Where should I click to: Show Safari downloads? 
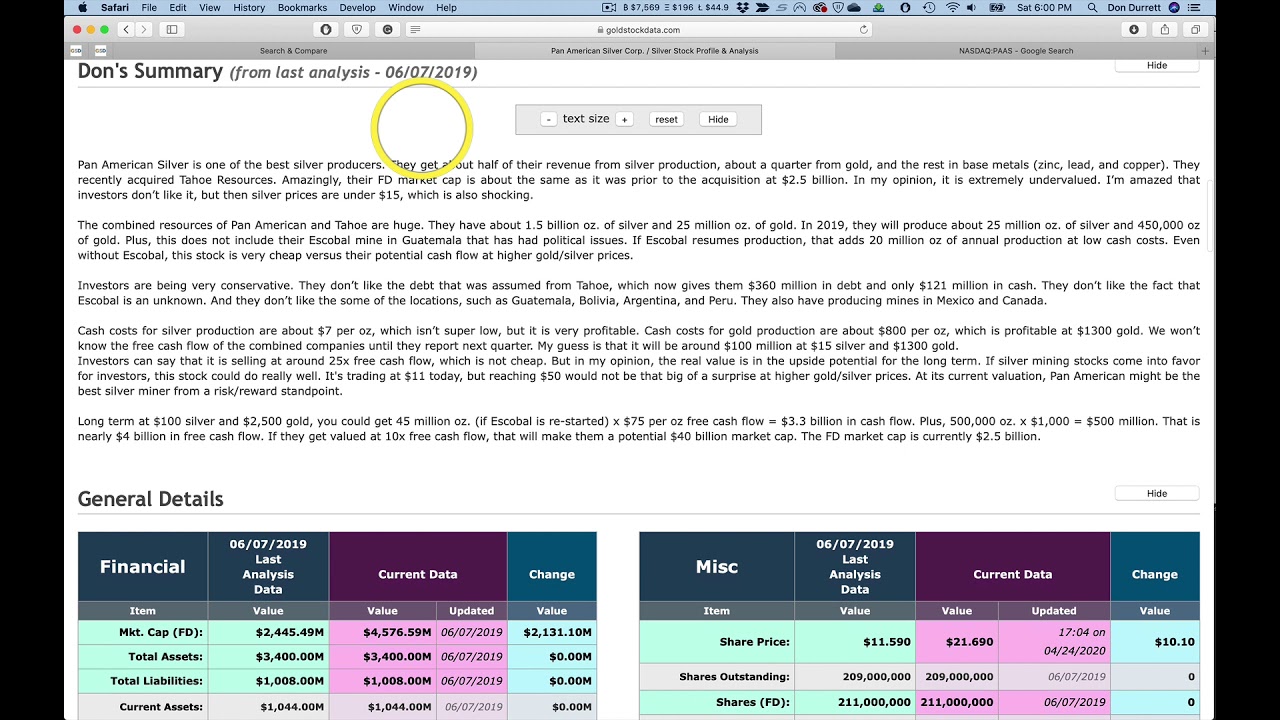pos(1134,30)
